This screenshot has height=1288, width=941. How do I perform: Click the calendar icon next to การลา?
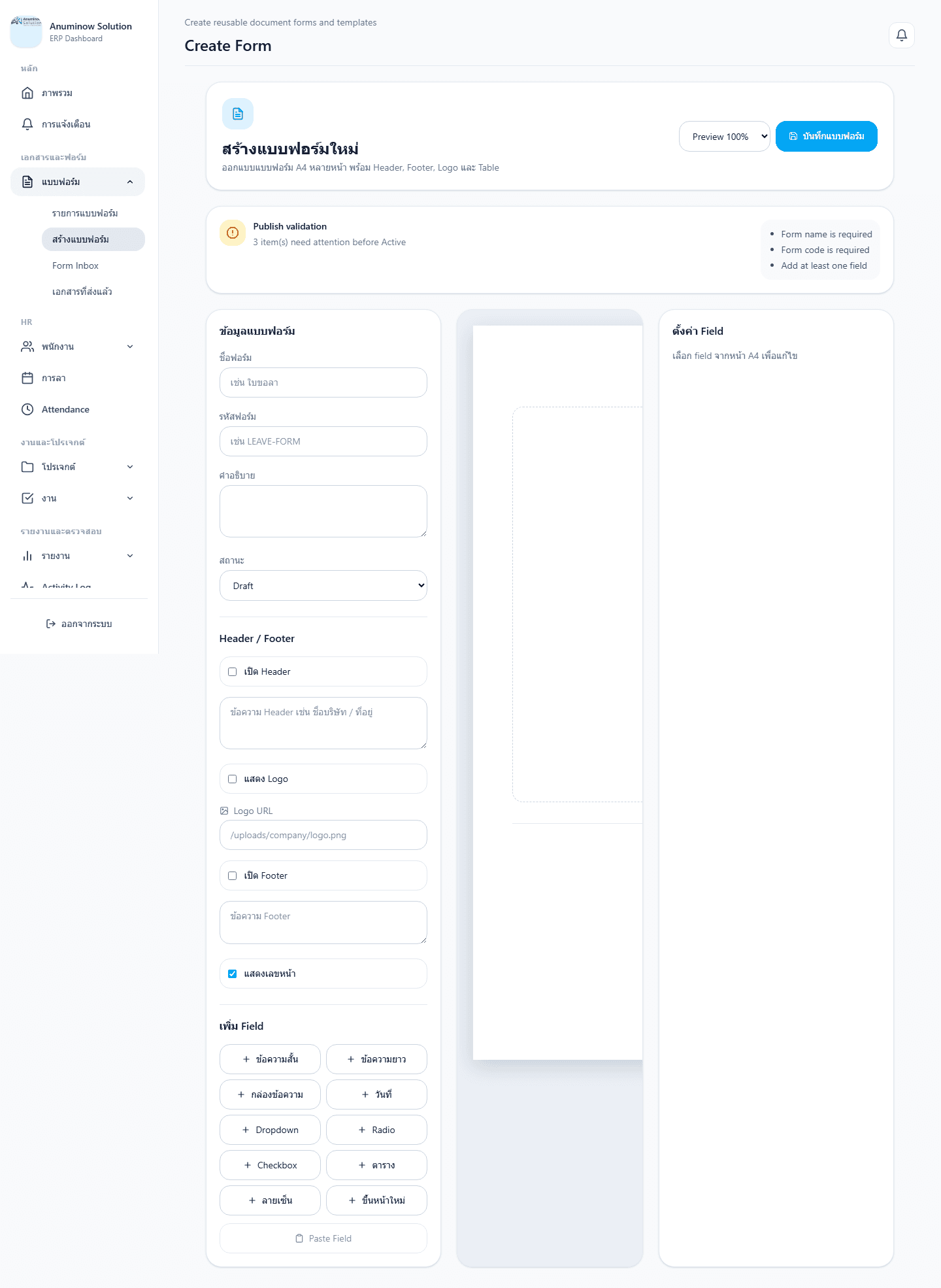point(27,378)
